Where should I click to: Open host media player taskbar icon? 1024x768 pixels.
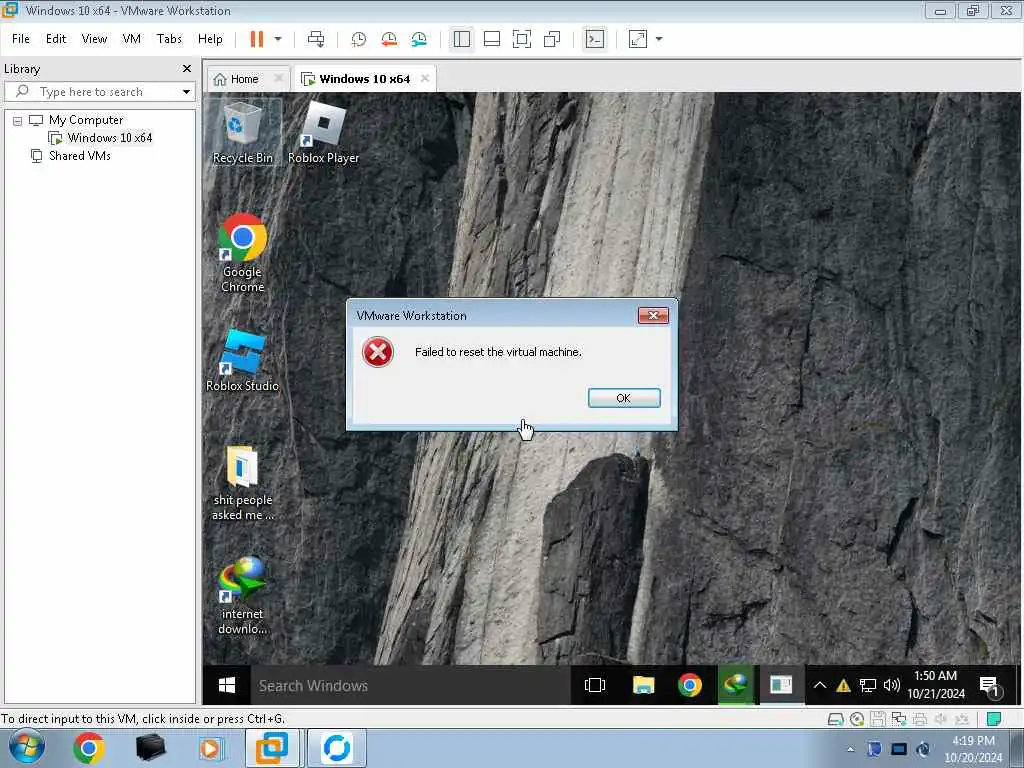coord(210,748)
